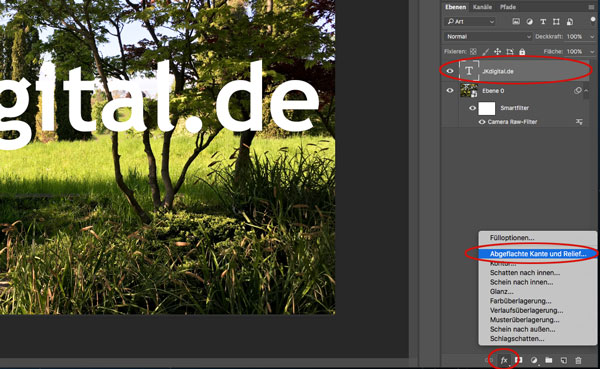Open the Deckkraft opacity slider arrow
This screenshot has width=600, height=369.
click(592, 37)
